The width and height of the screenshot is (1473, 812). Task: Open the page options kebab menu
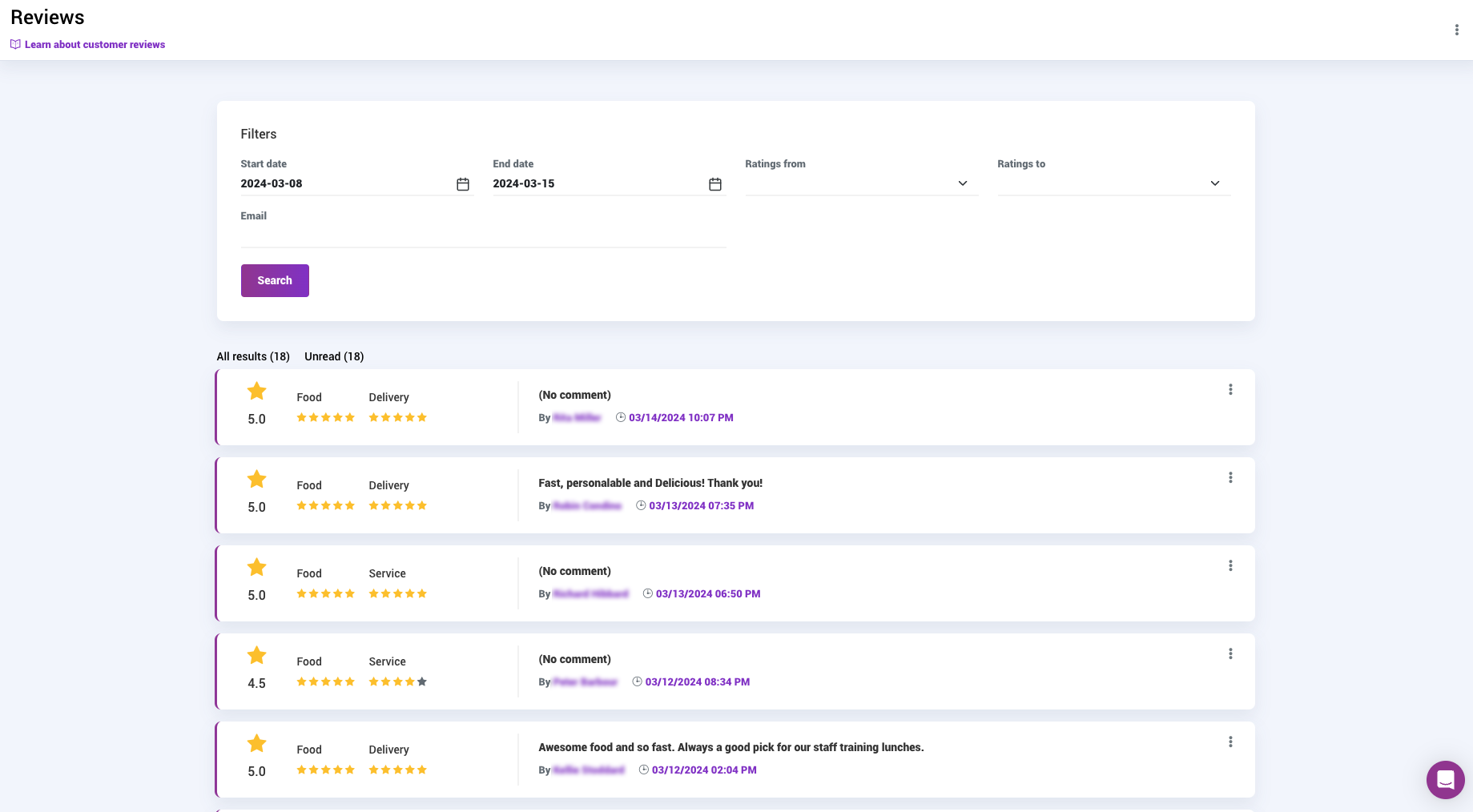click(1456, 30)
